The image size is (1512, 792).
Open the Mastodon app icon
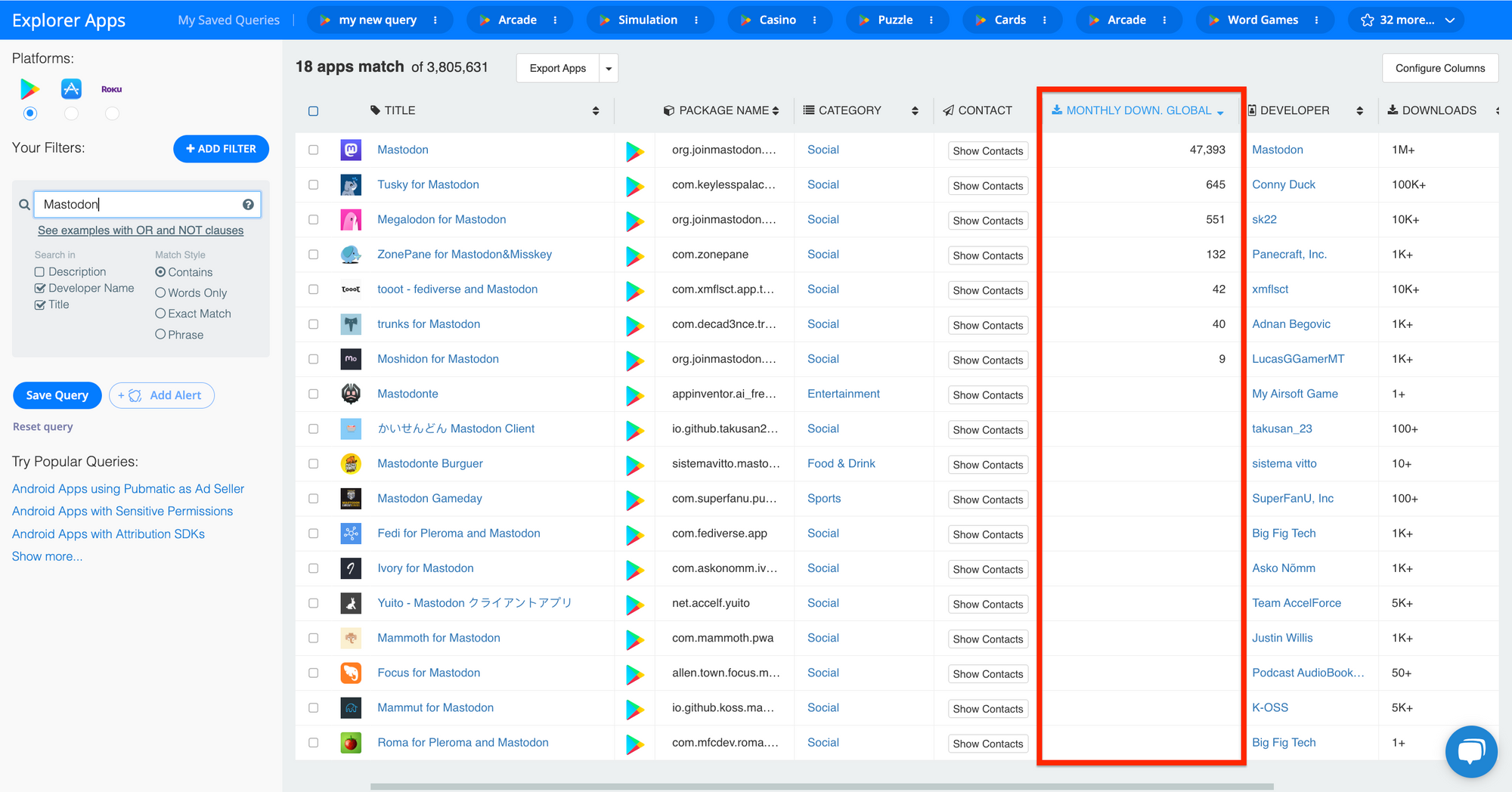pos(351,150)
